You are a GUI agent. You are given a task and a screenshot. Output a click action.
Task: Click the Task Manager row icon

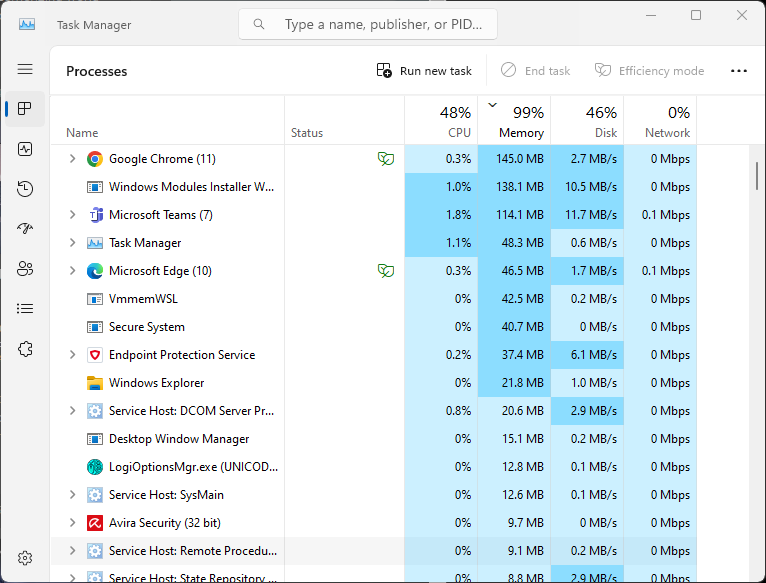95,243
